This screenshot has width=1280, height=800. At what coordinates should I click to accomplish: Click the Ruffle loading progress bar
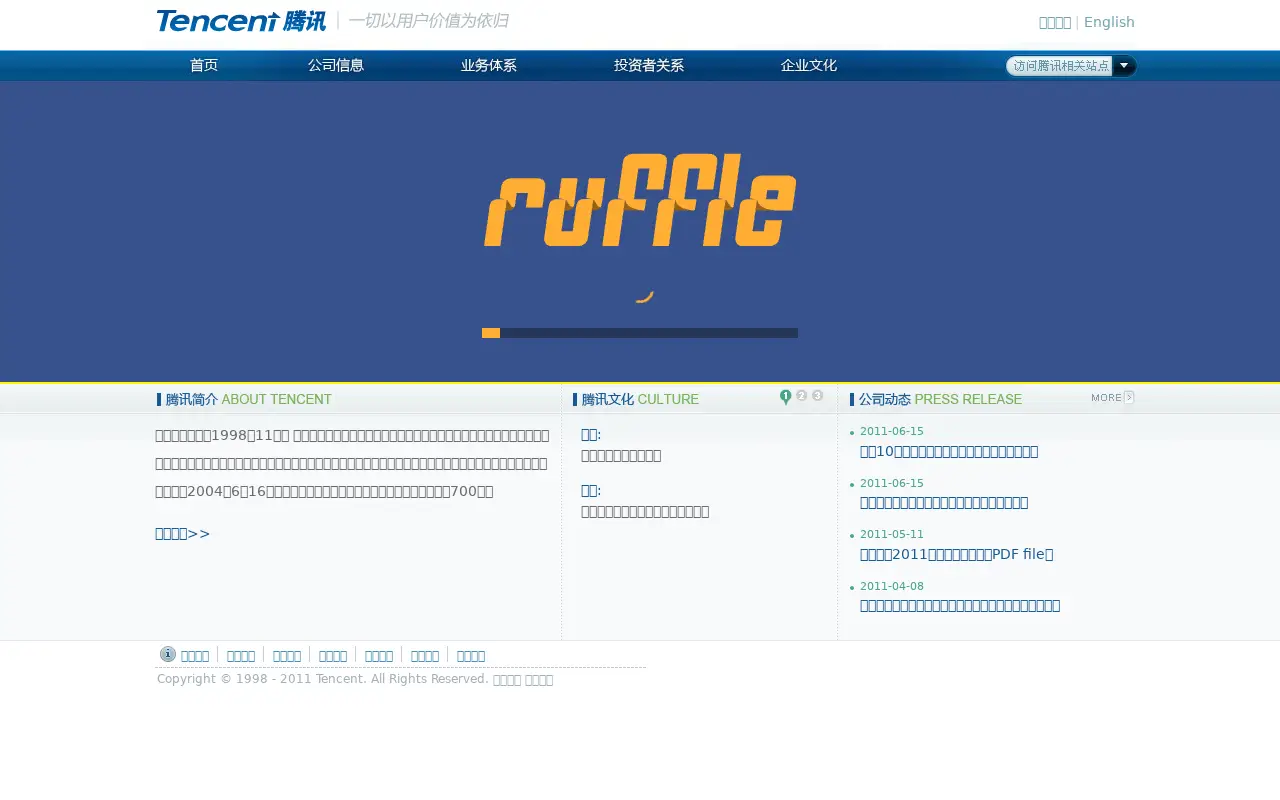[x=640, y=333]
